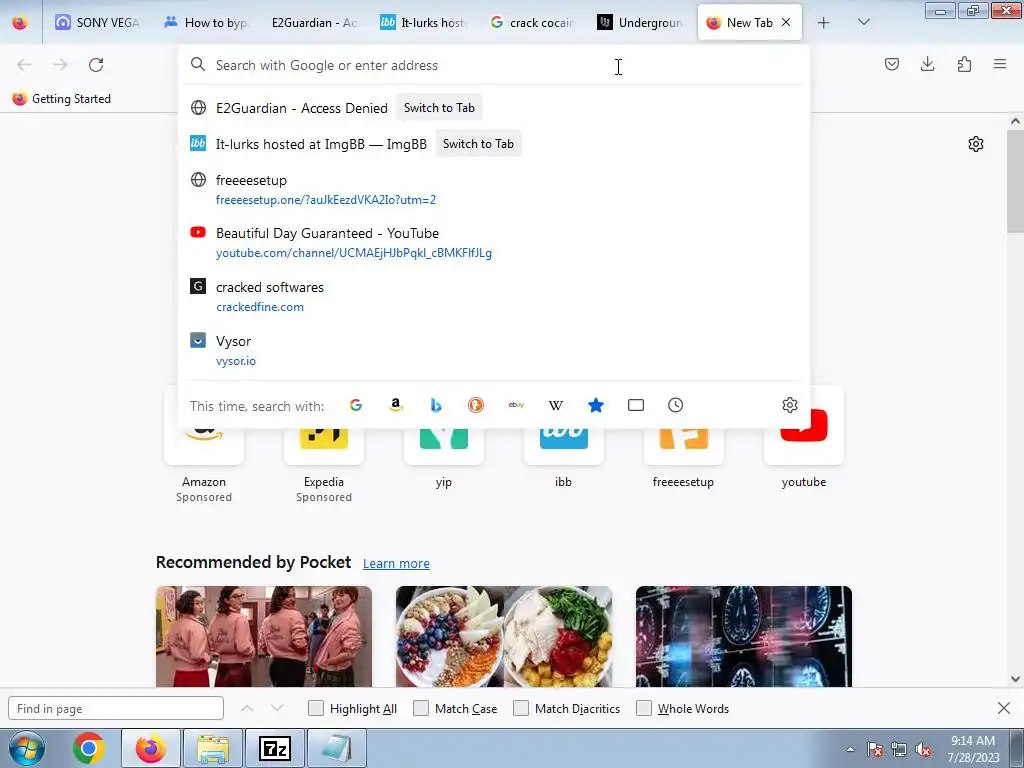Switch to the How to byp tab
Viewport: 1024px width, 768px height.
click(206, 22)
